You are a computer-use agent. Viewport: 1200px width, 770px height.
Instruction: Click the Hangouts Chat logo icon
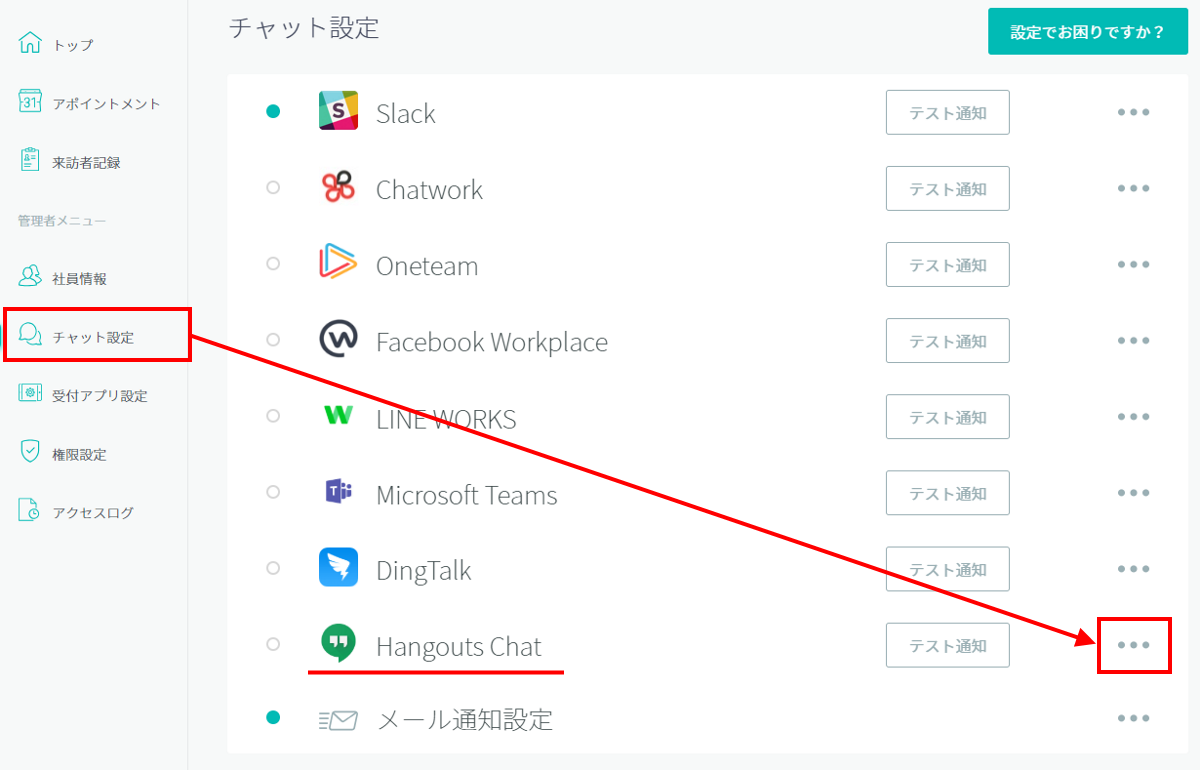tap(338, 644)
